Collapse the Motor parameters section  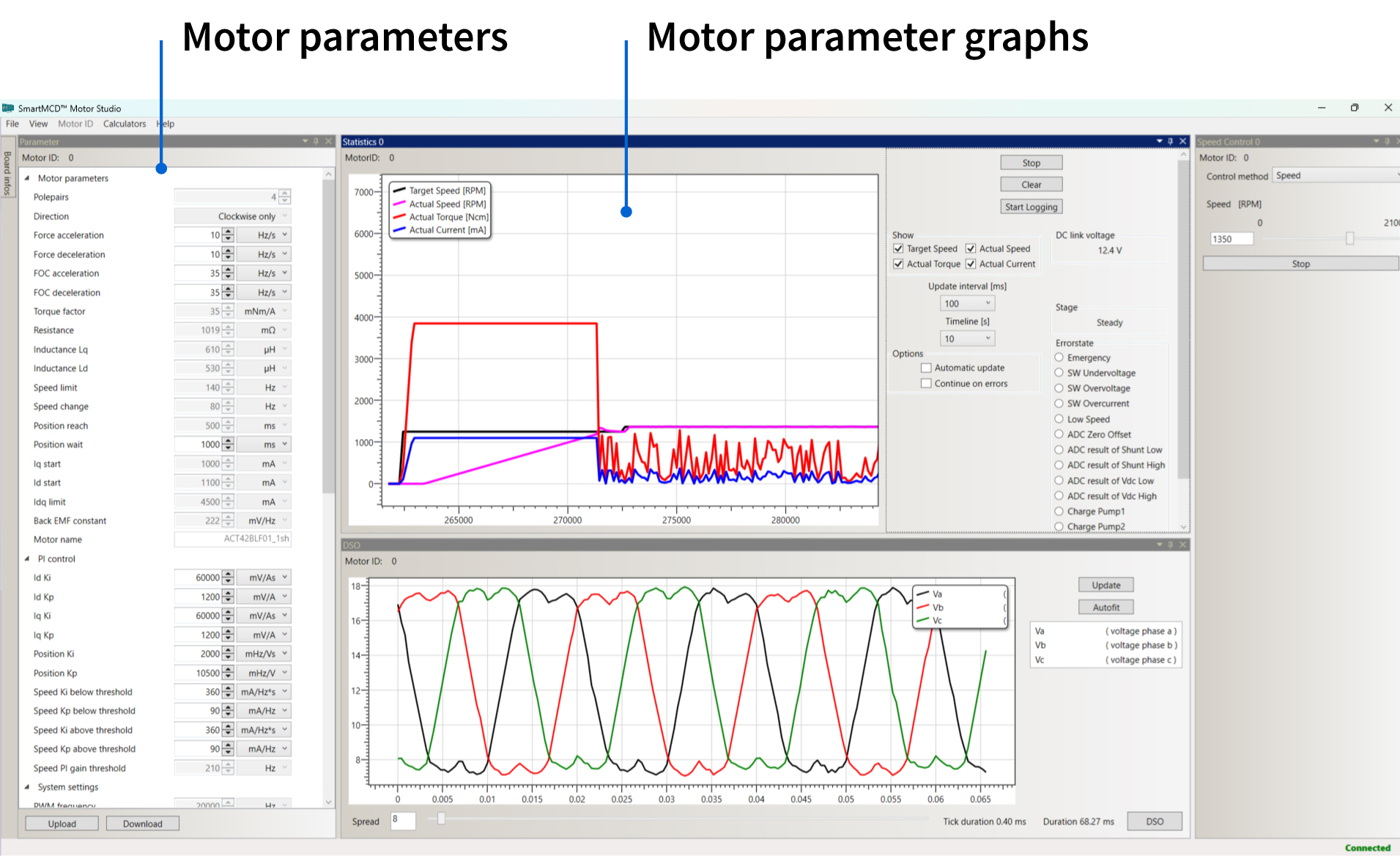coord(28,178)
